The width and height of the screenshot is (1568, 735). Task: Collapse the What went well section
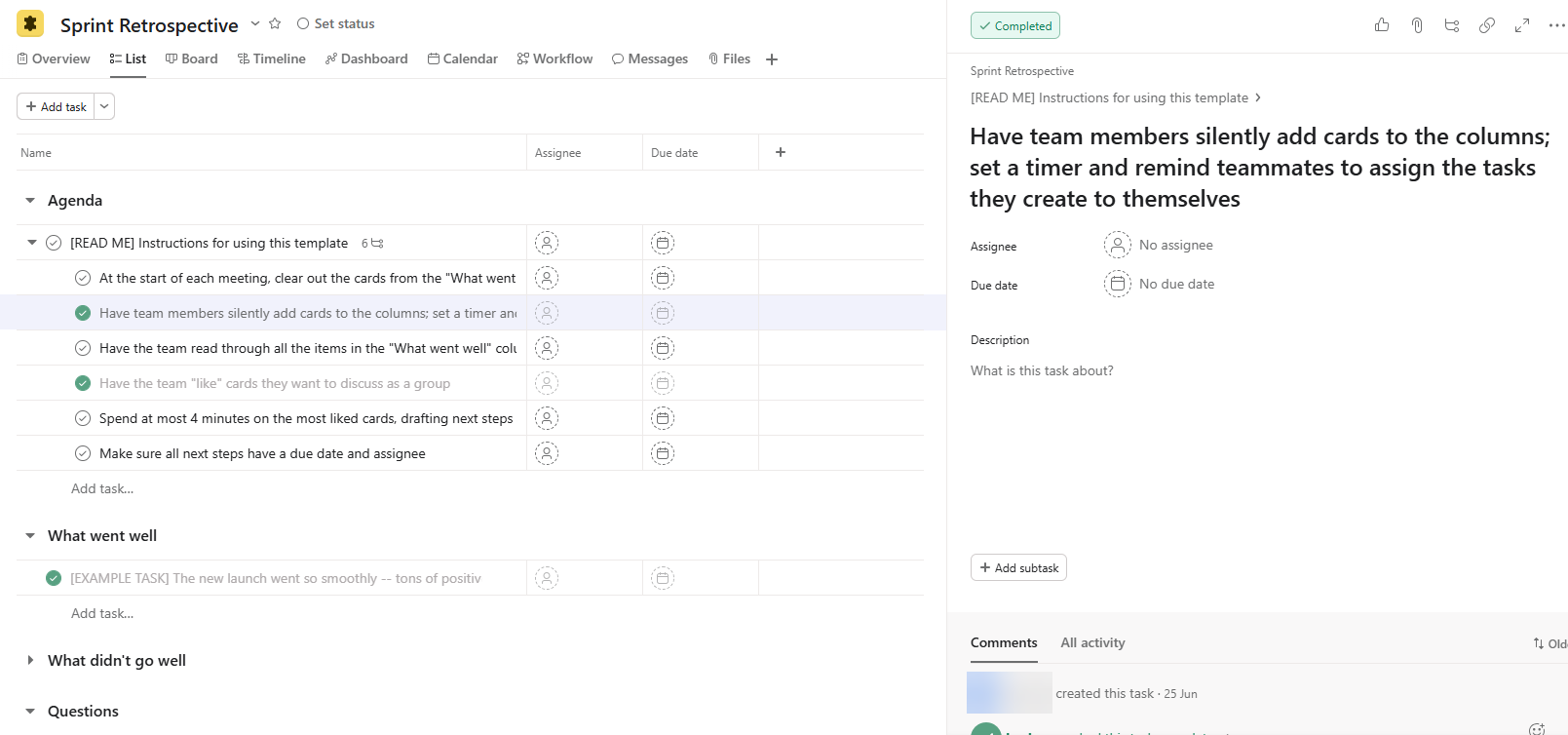tap(30, 536)
